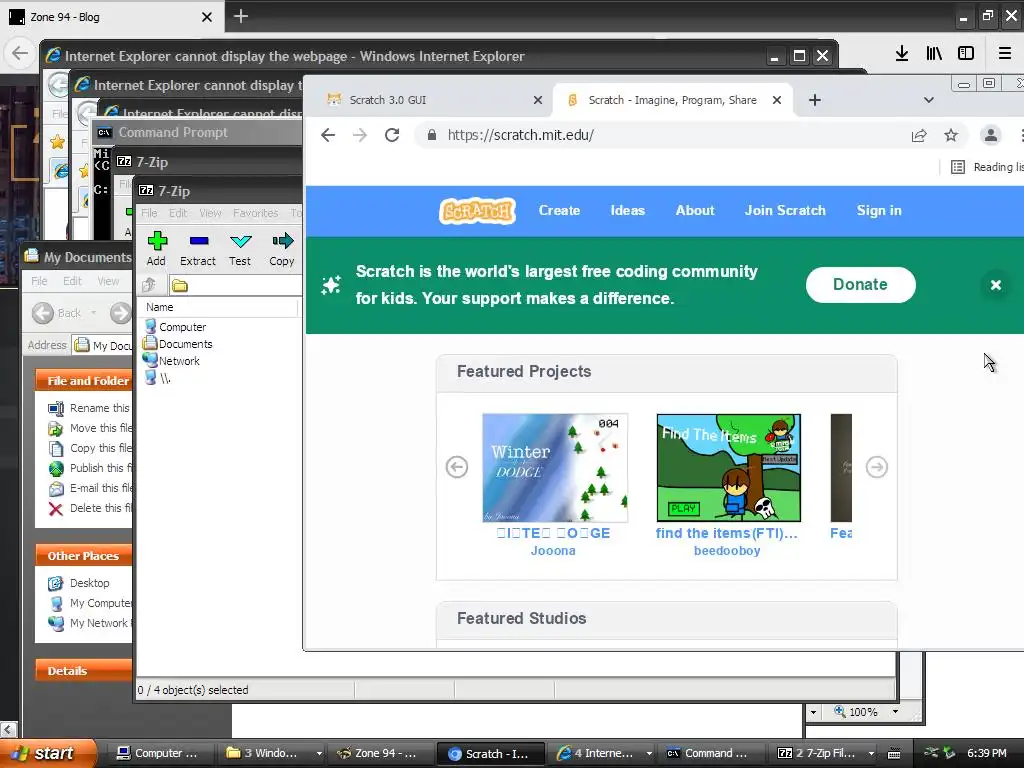
Task: Open Desktop under Other Places
Action: coord(79,583)
